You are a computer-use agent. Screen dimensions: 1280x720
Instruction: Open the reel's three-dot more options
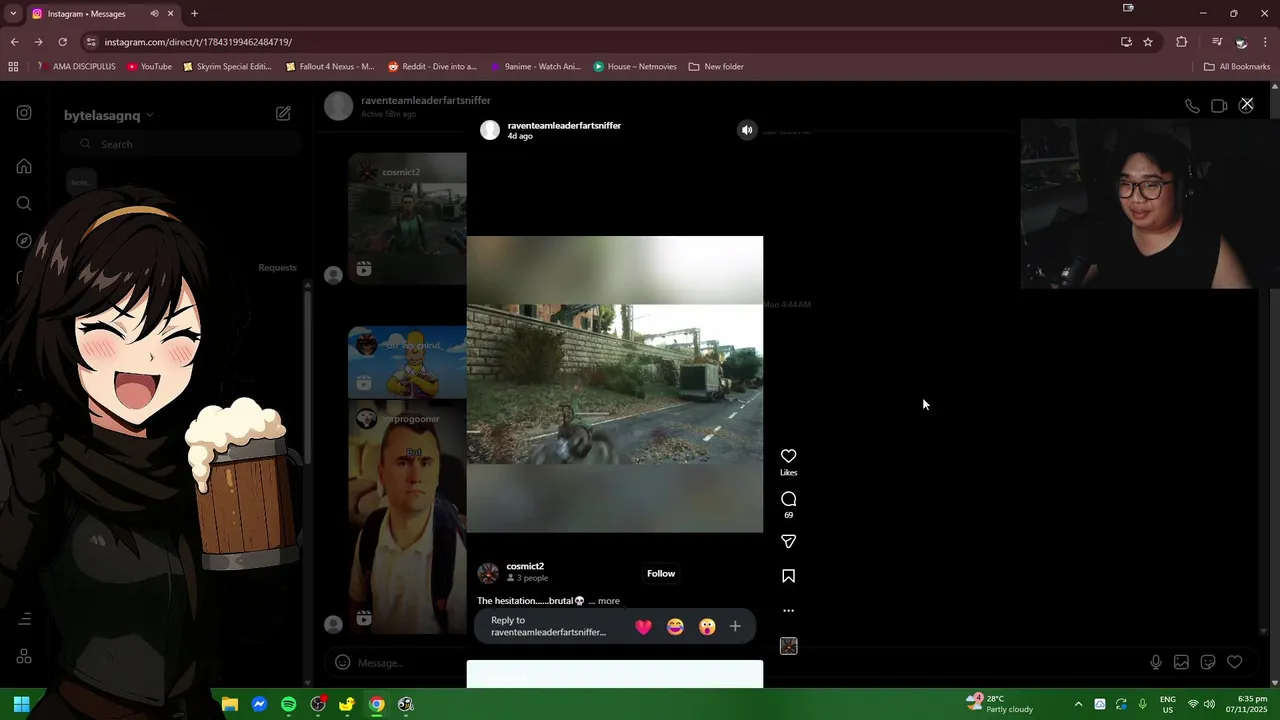click(788, 610)
